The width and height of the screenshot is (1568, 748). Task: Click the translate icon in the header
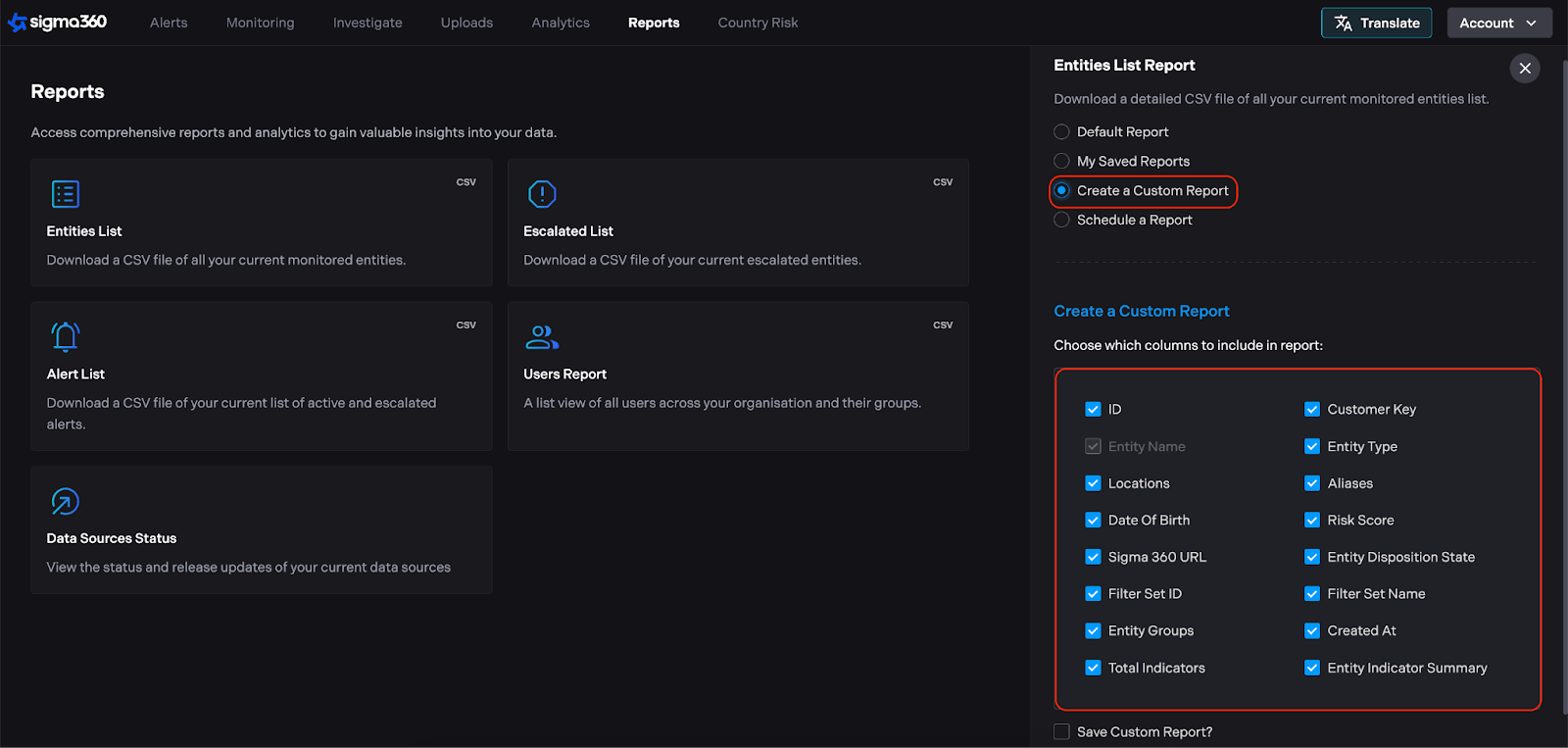click(1344, 23)
